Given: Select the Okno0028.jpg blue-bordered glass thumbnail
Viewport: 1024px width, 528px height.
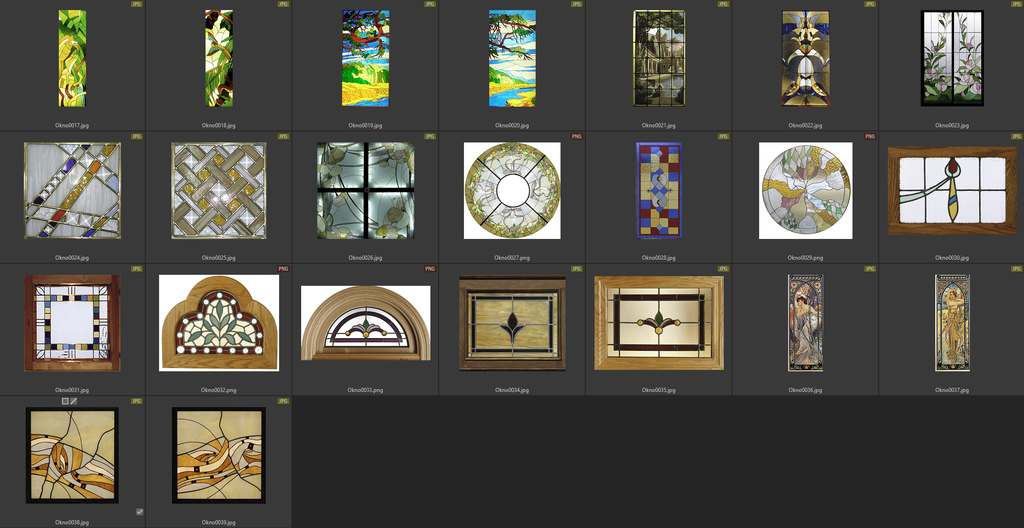Looking at the screenshot, I should 658,190.
